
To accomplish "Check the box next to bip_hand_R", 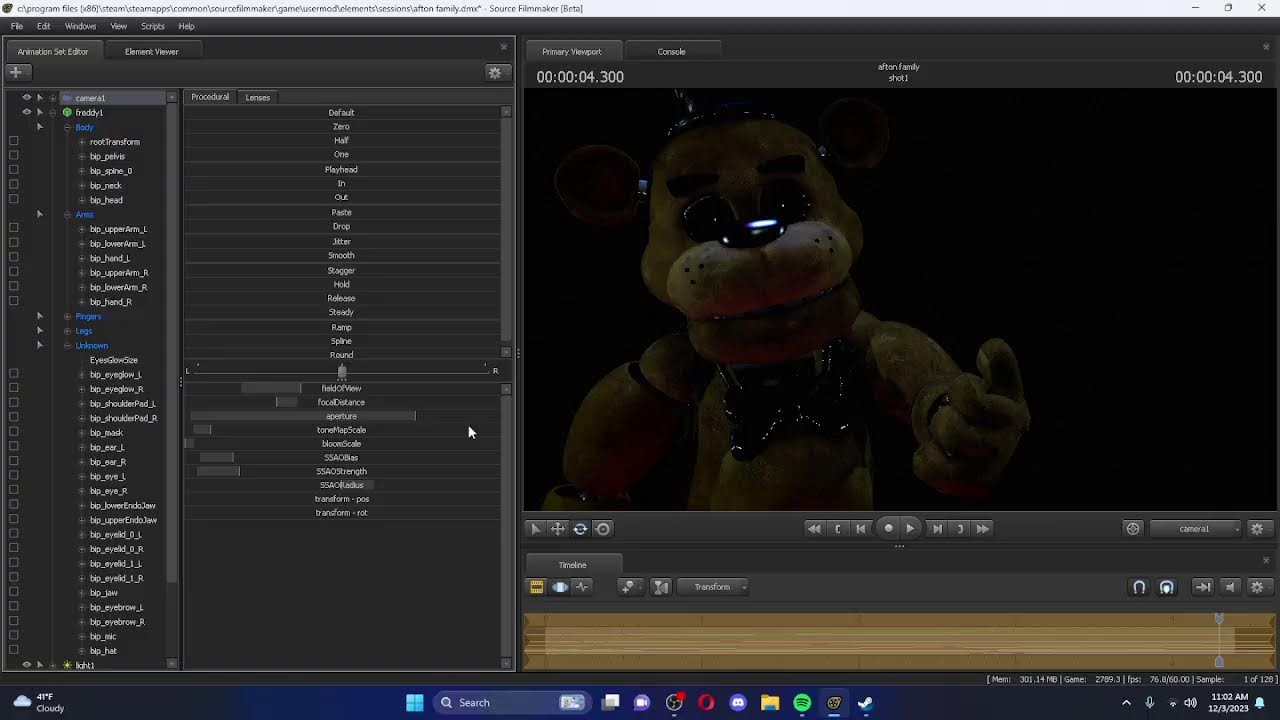I will (x=13, y=302).
